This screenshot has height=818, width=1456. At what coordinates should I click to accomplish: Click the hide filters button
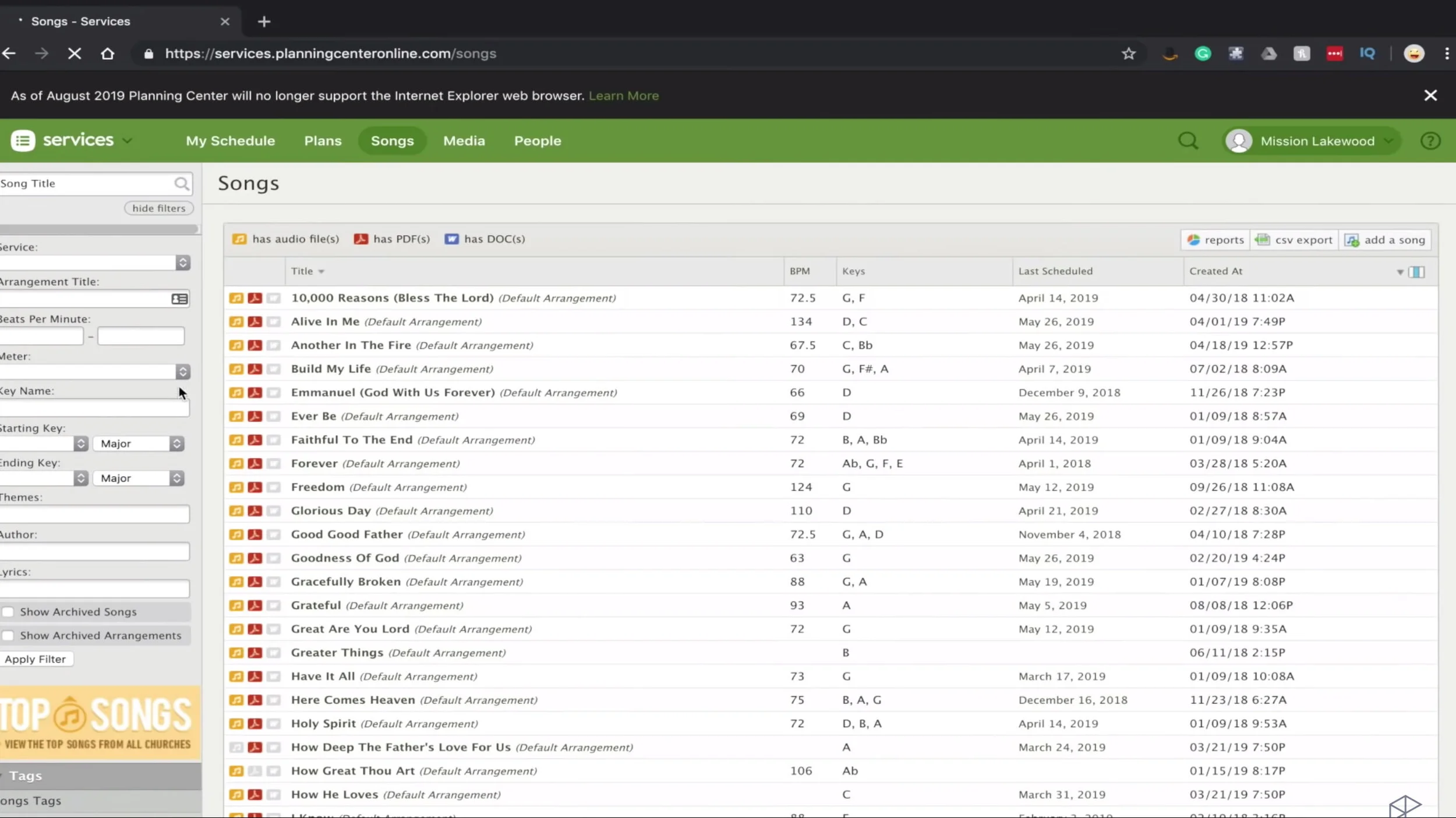[158, 208]
